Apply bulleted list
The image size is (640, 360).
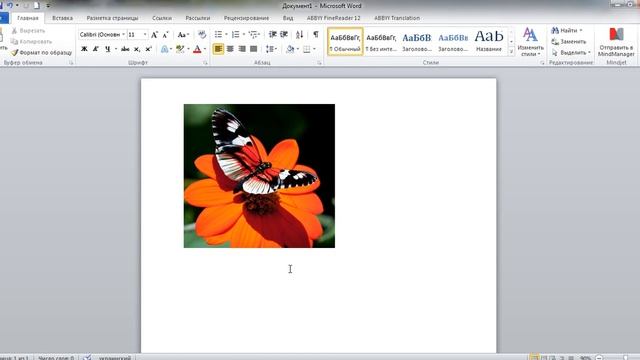pos(218,35)
